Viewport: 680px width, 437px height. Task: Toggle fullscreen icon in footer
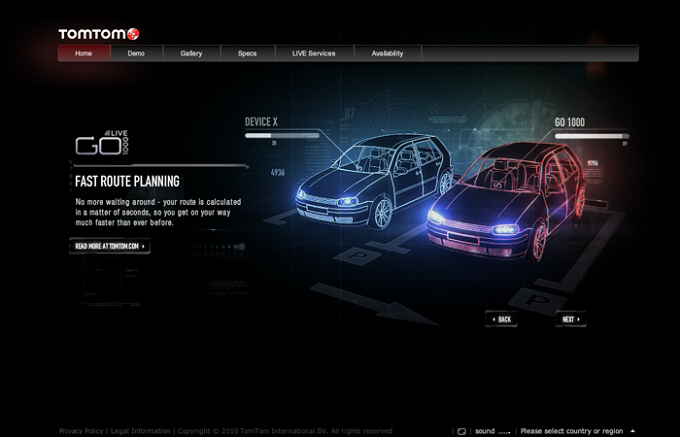coord(462,431)
